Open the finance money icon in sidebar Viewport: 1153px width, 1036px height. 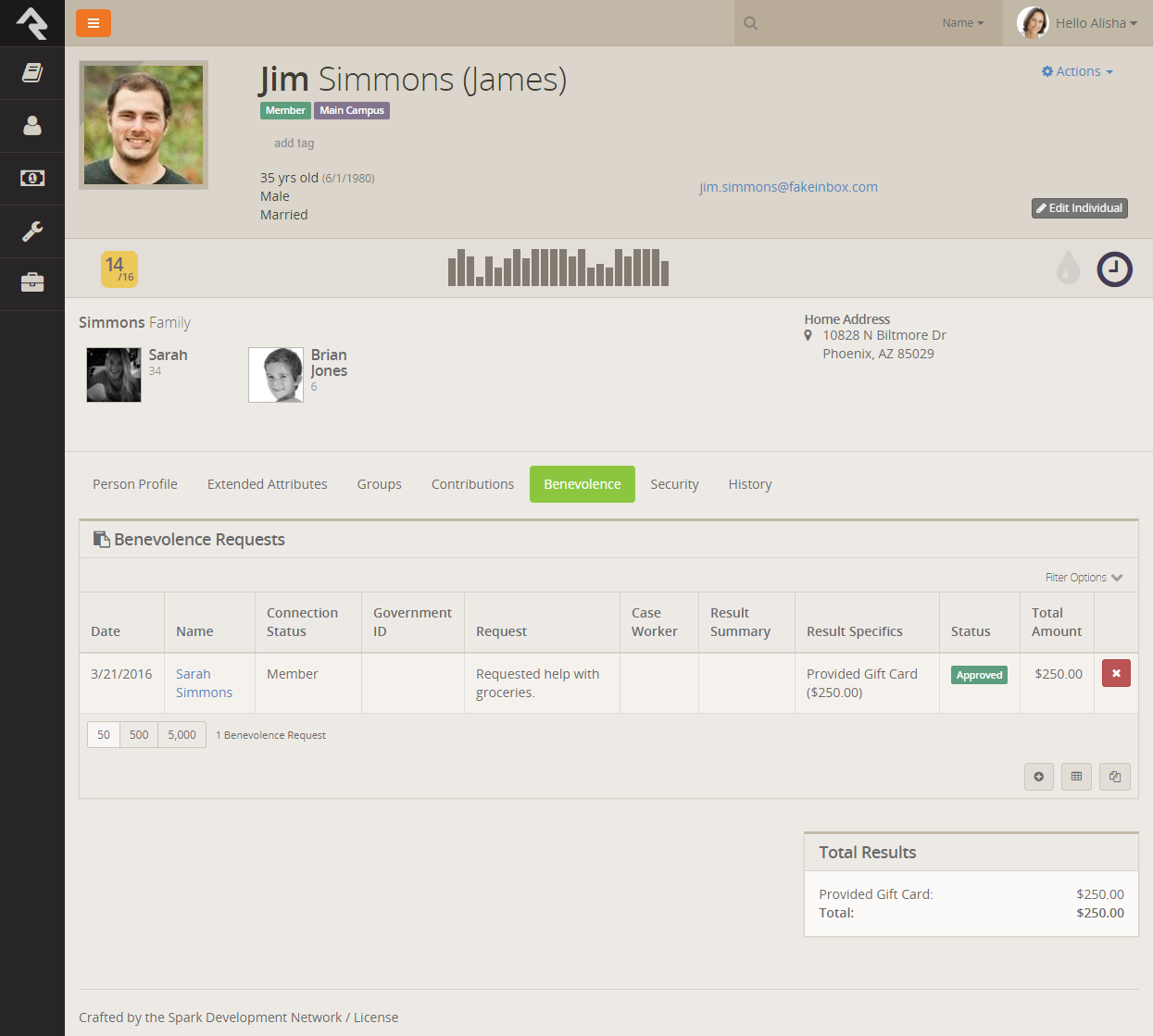(x=32, y=178)
